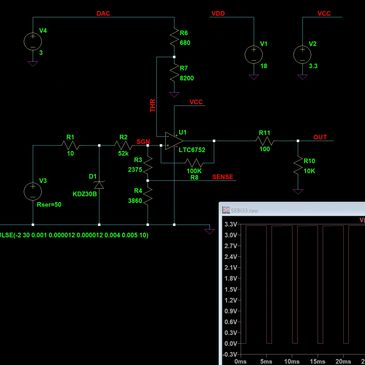The width and height of the screenshot is (365, 365).
Task: Click the SENSE net label
Action: pos(223,177)
